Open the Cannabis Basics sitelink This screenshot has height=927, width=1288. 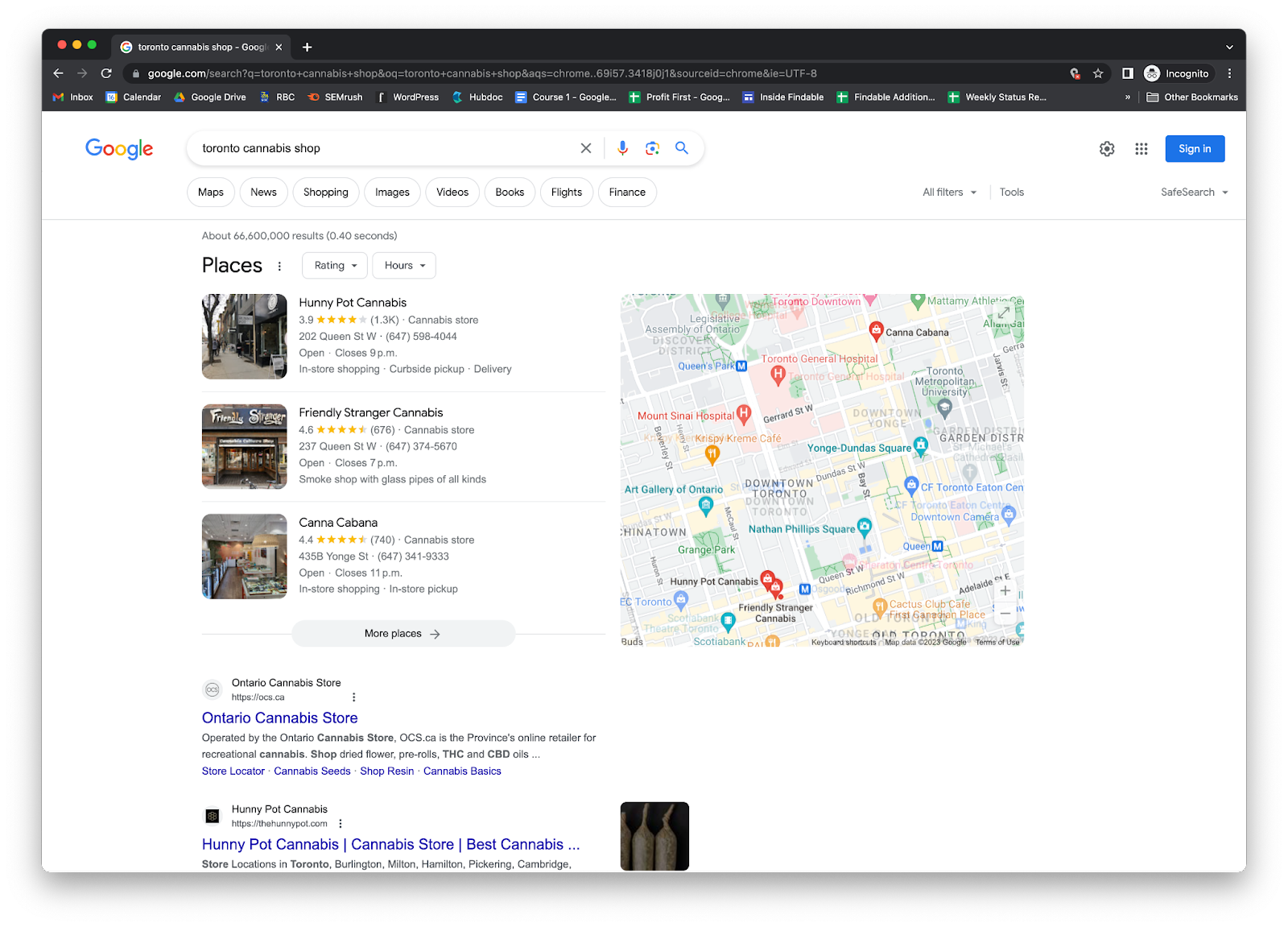462,772
